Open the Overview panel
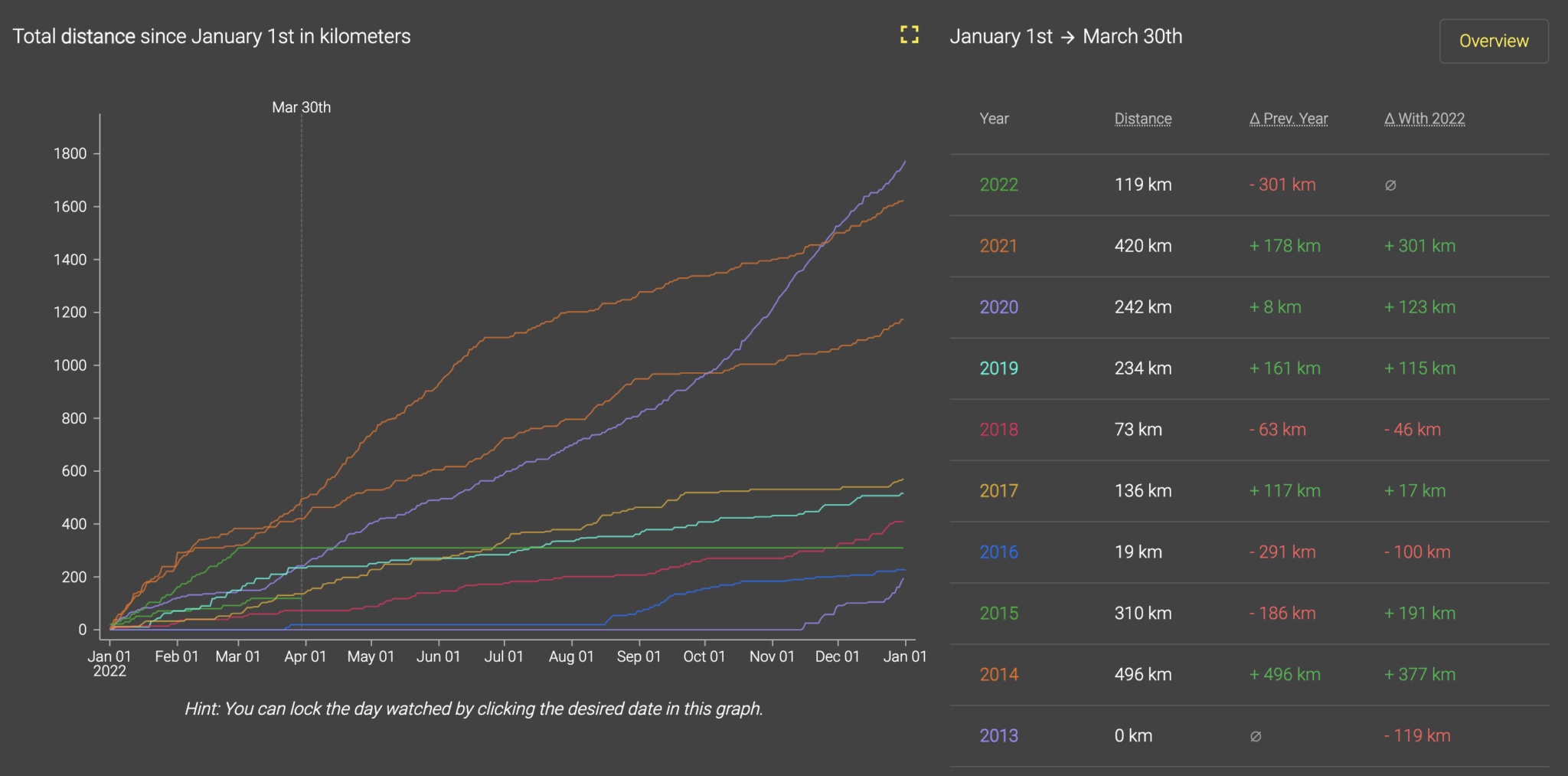This screenshot has width=1568, height=776. pos(1493,41)
